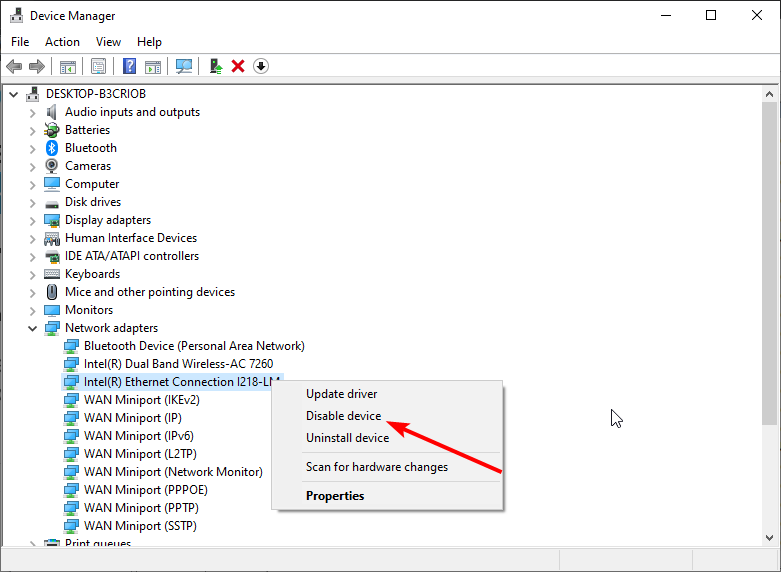Select WAN Miniport (L2TP)
Image resolution: width=781 pixels, height=572 pixels.
(x=140, y=453)
